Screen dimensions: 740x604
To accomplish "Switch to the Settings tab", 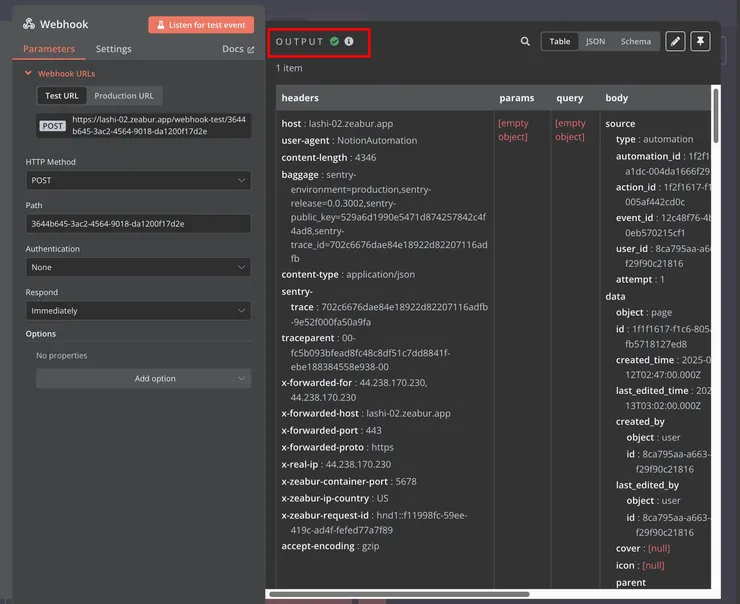I will pyautogui.click(x=113, y=49).
